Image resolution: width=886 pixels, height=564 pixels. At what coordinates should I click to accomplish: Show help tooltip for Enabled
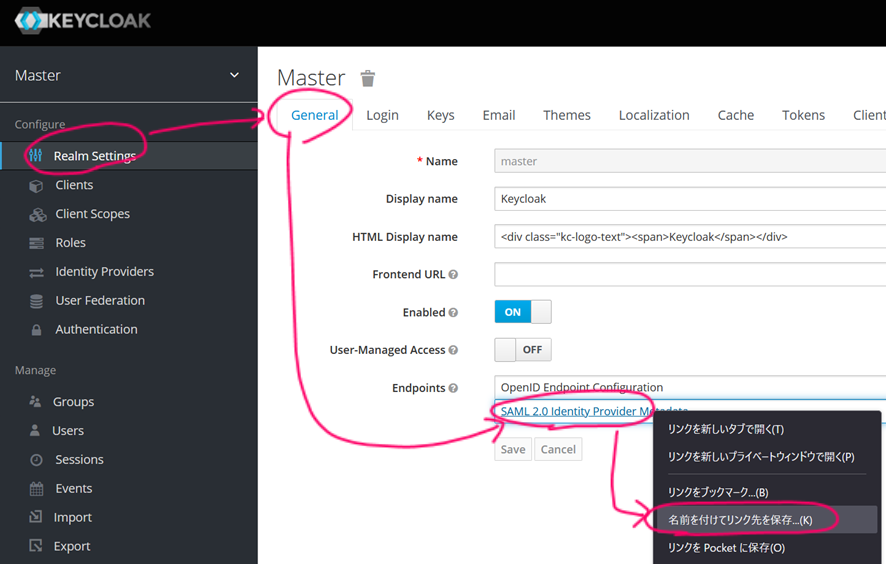click(453, 312)
